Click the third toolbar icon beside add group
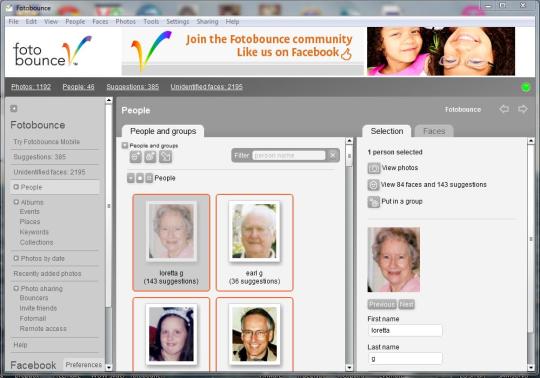Viewport: 540px width, 378px height. pos(165,157)
